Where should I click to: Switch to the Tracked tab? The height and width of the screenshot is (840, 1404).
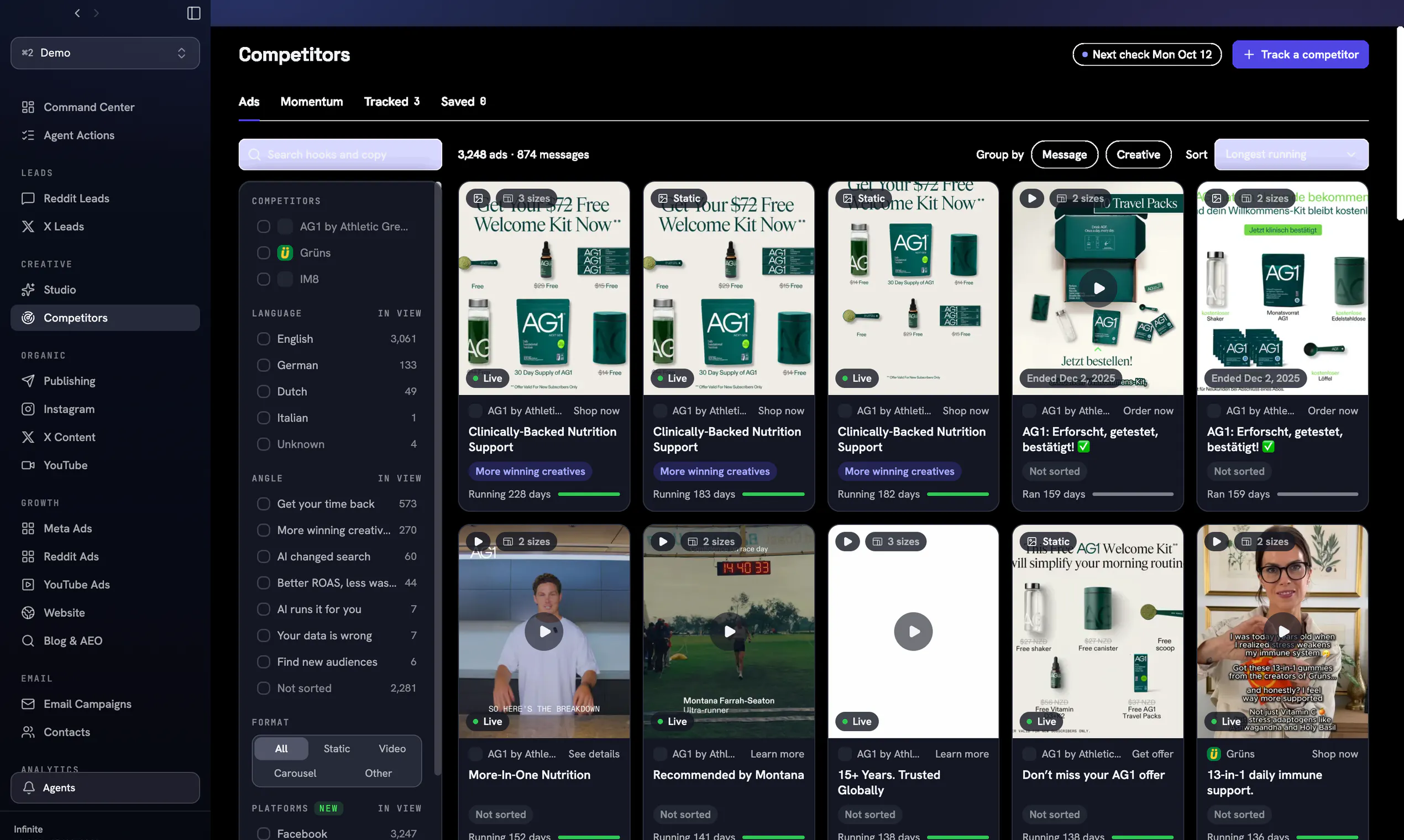(x=392, y=102)
